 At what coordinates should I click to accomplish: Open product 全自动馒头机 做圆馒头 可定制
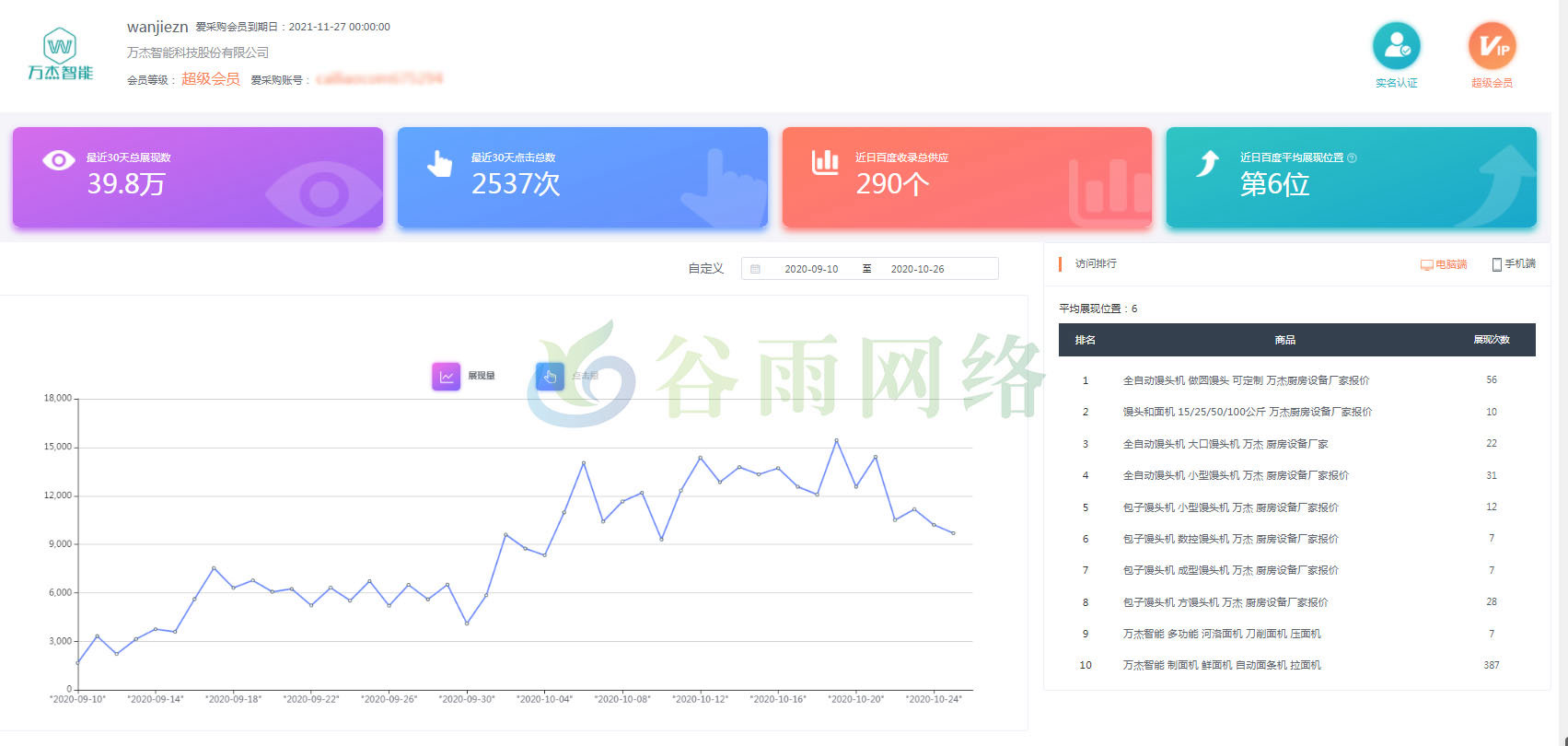(x=1246, y=380)
